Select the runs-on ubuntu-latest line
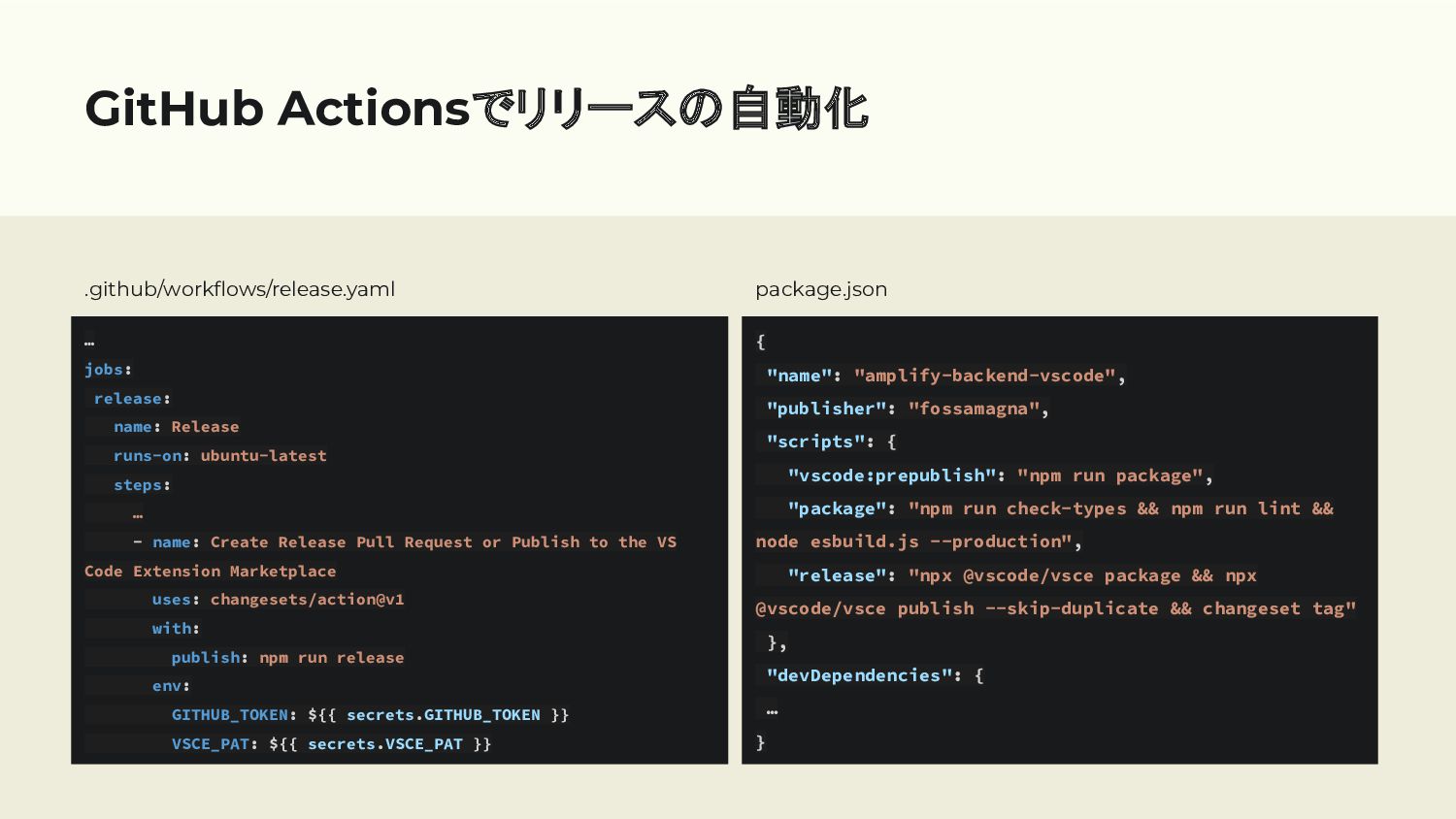This screenshot has height=819, width=1456. pos(220,455)
